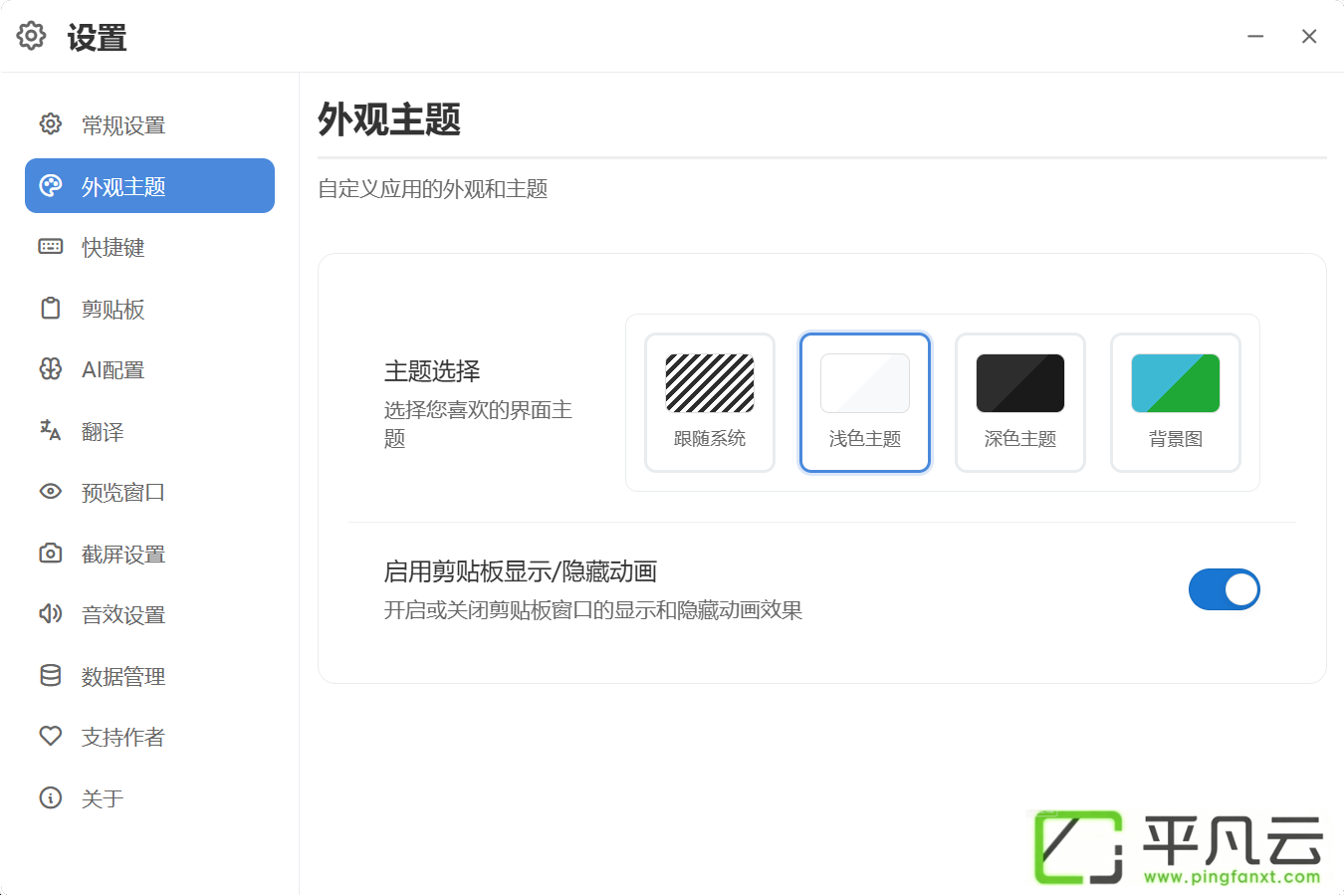Screen dimensions: 1344x896
Task: Click the palette icon for 外观主题
Action: [51, 185]
